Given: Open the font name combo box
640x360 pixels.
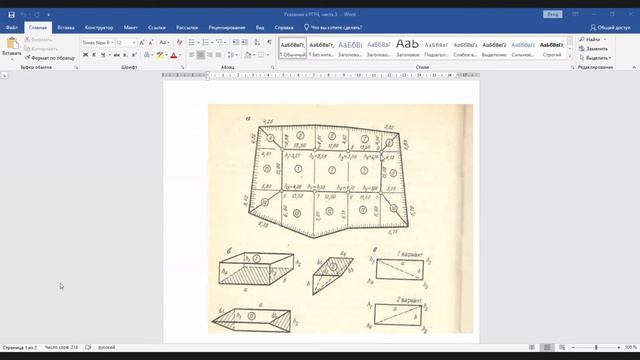Looking at the screenshot, I should [98, 42].
